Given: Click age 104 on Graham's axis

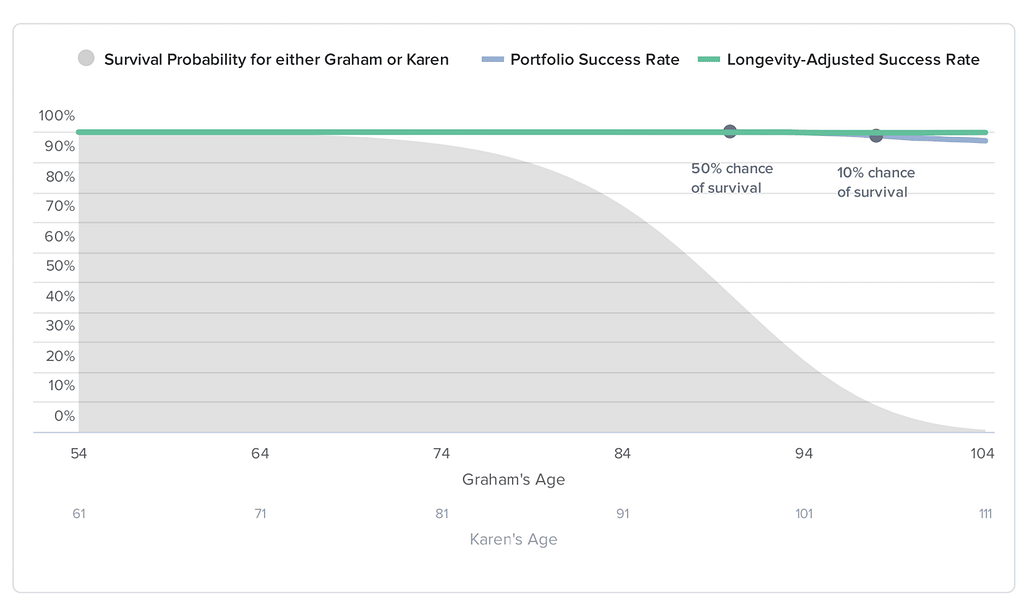Looking at the screenshot, I should (x=982, y=454).
